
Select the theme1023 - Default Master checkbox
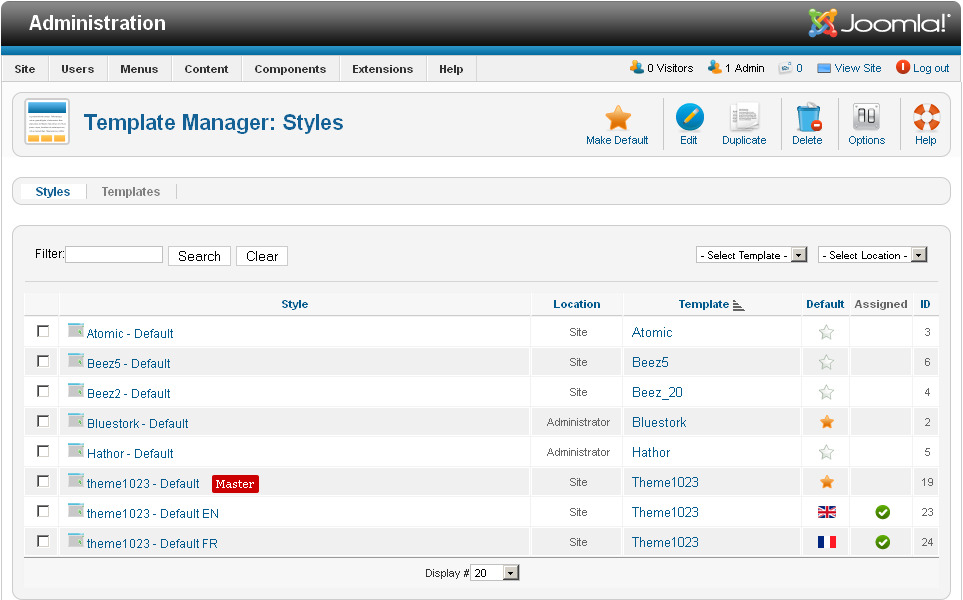pyautogui.click(x=43, y=481)
